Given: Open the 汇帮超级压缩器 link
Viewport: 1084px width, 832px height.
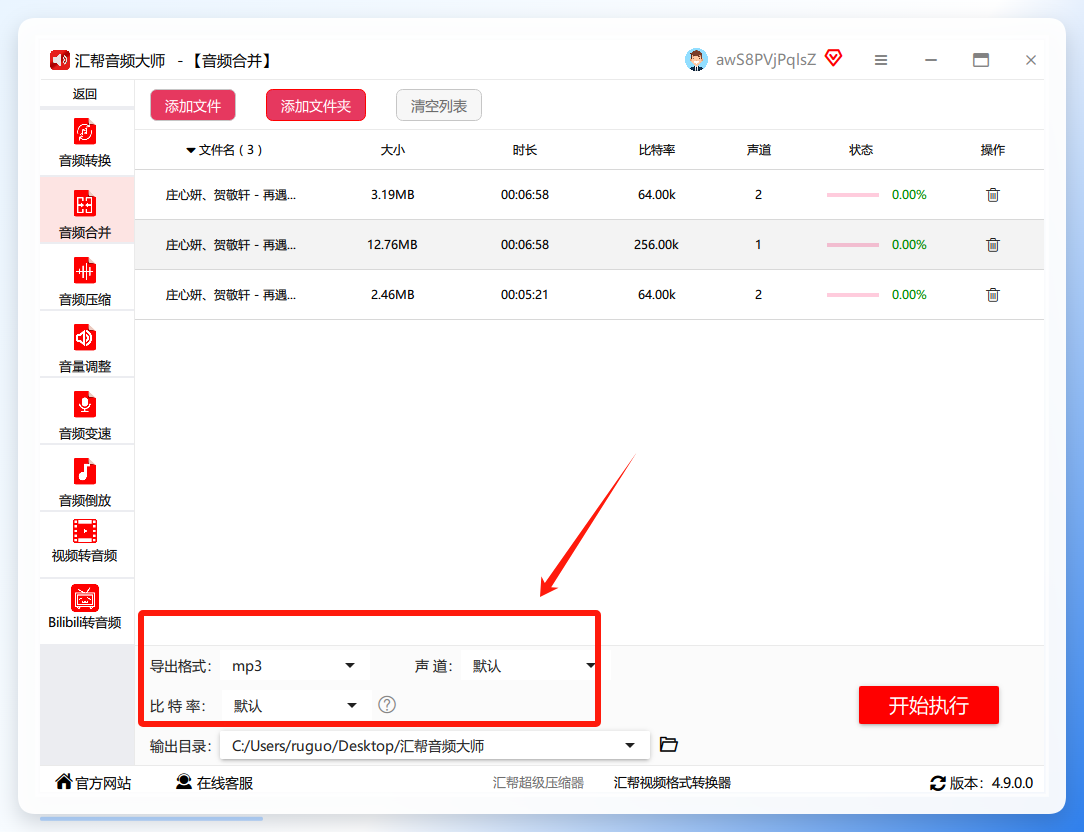Looking at the screenshot, I should point(538,782).
